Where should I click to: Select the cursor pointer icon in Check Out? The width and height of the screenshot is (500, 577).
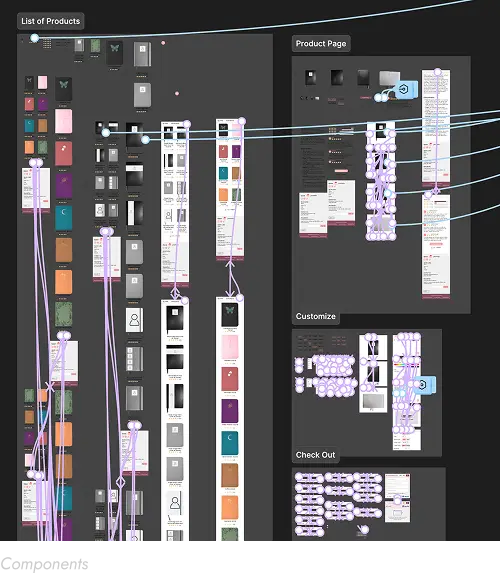coord(363,529)
